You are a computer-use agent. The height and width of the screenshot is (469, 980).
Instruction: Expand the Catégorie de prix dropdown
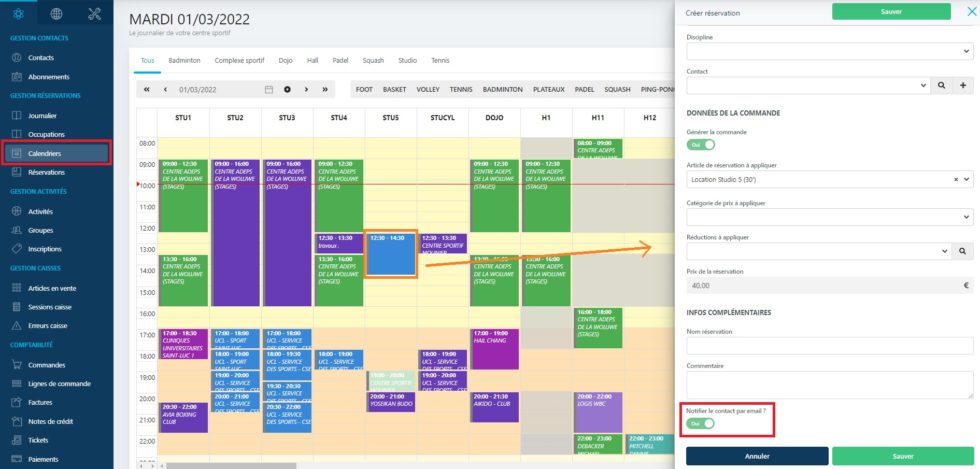pyautogui.click(x=829, y=216)
